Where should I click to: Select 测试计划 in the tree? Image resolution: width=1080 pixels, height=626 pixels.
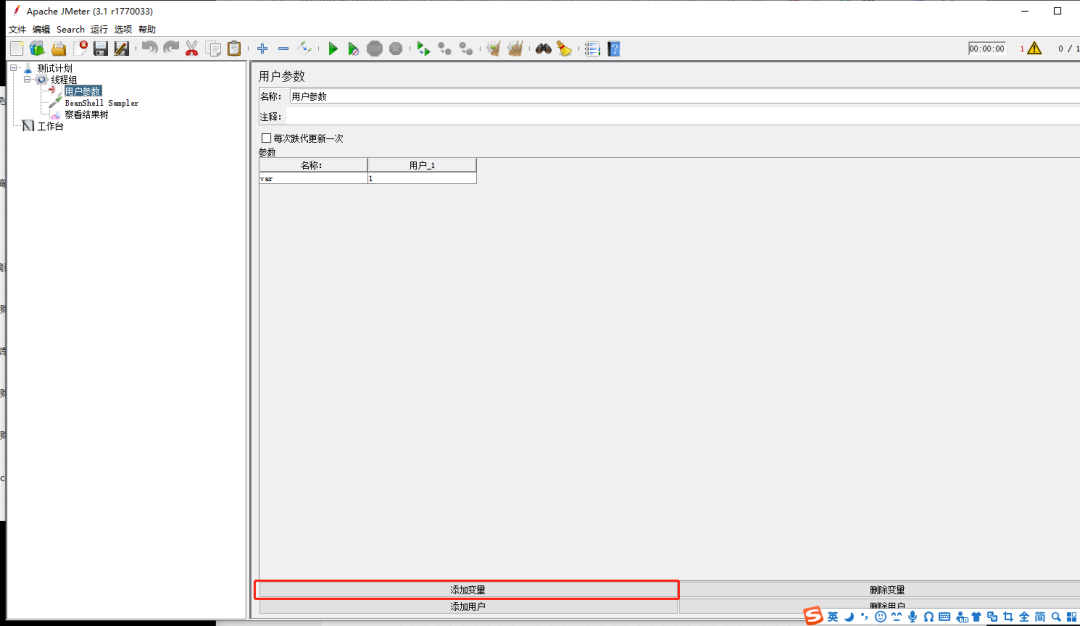pos(54,67)
